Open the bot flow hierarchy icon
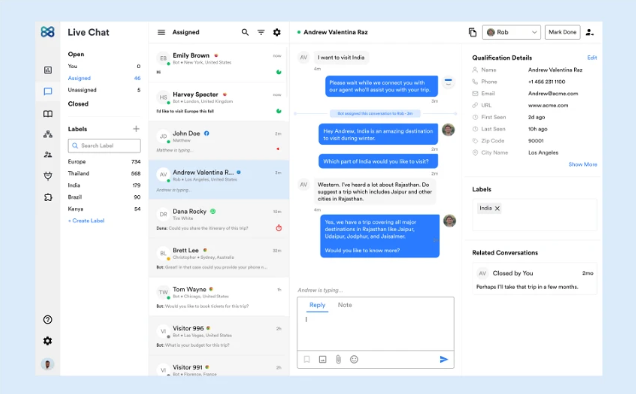 [x=48, y=134]
